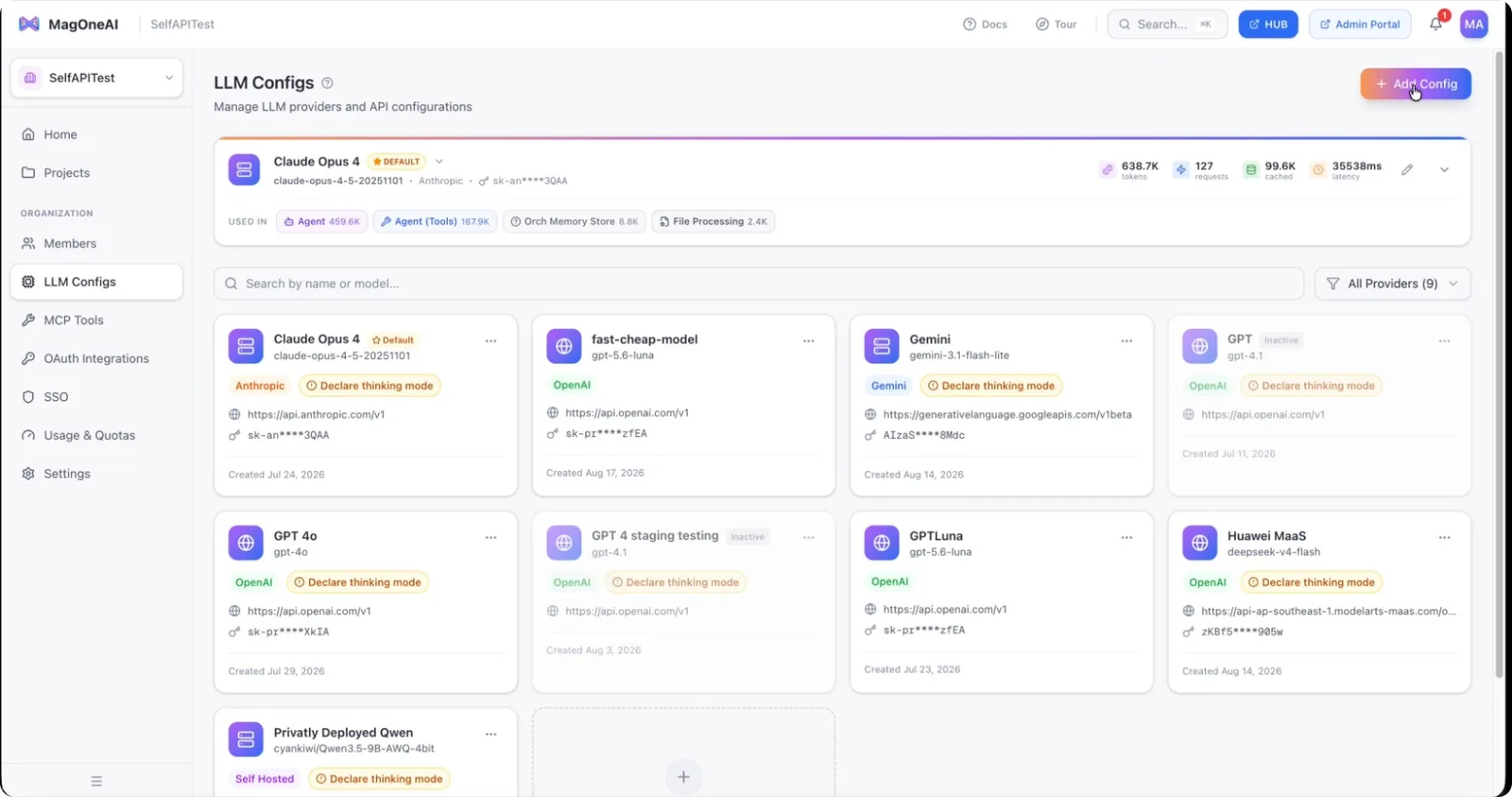Open the All Providers (9) filter dropdown
This screenshot has width=1512, height=797.
1392,284
